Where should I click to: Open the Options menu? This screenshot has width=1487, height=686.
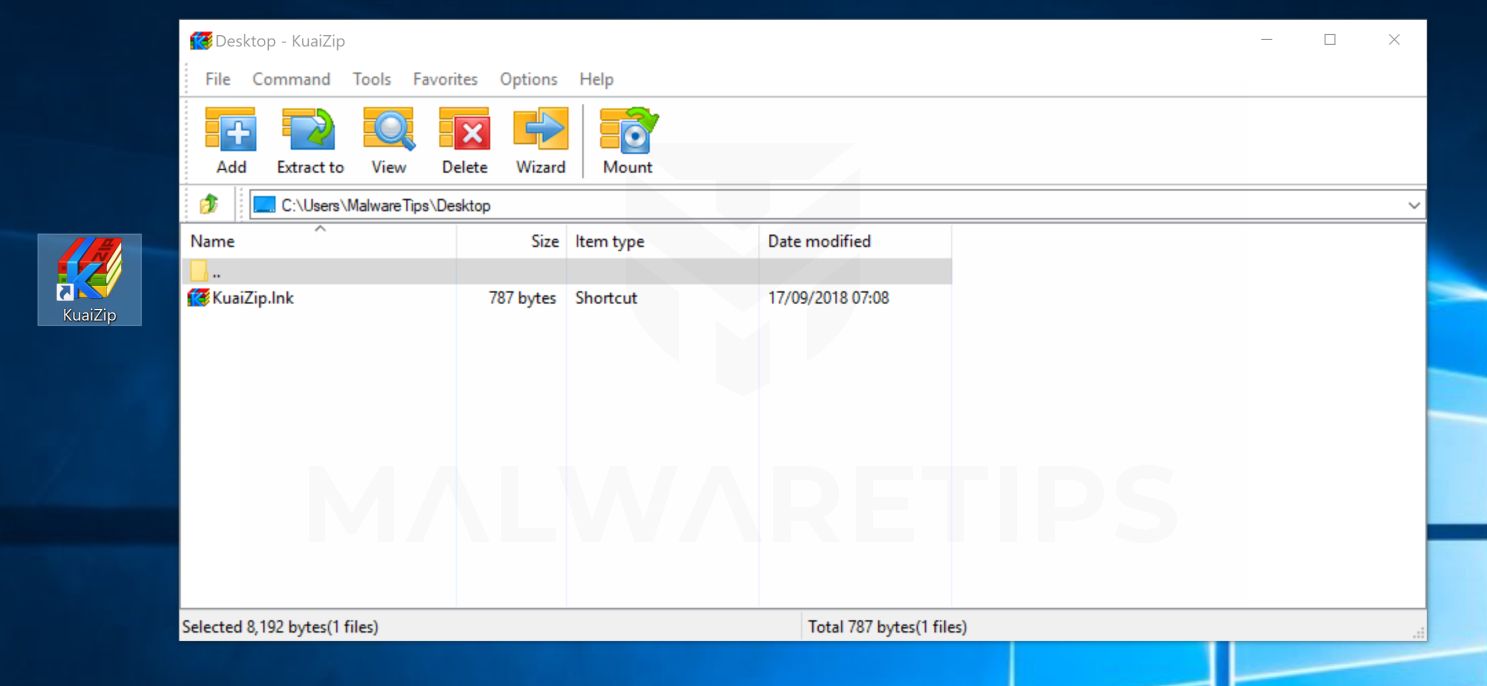point(528,79)
